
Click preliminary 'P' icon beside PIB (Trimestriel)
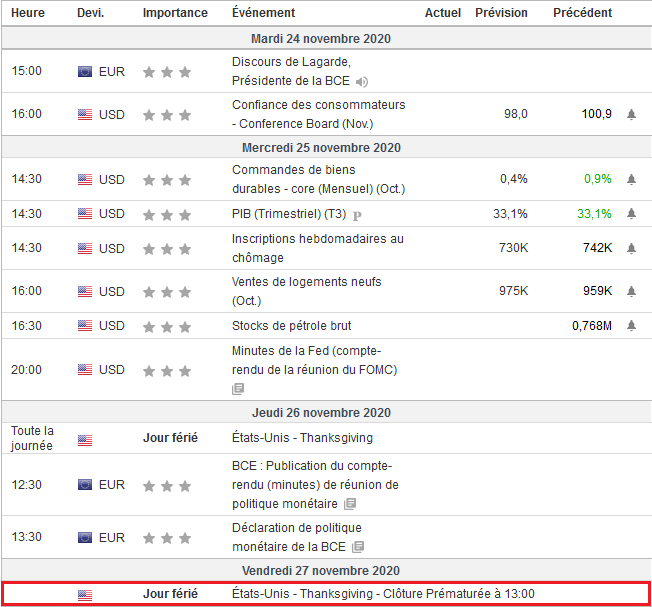[x=357, y=215]
